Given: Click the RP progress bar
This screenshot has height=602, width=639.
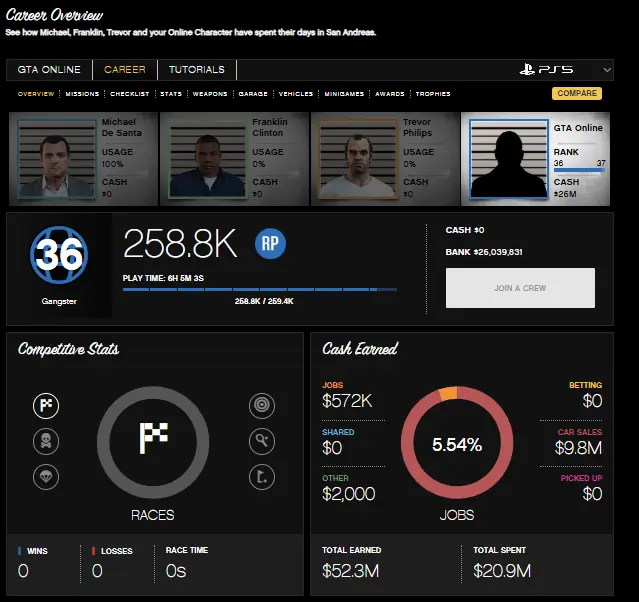Looking at the screenshot, I should coord(259,290).
